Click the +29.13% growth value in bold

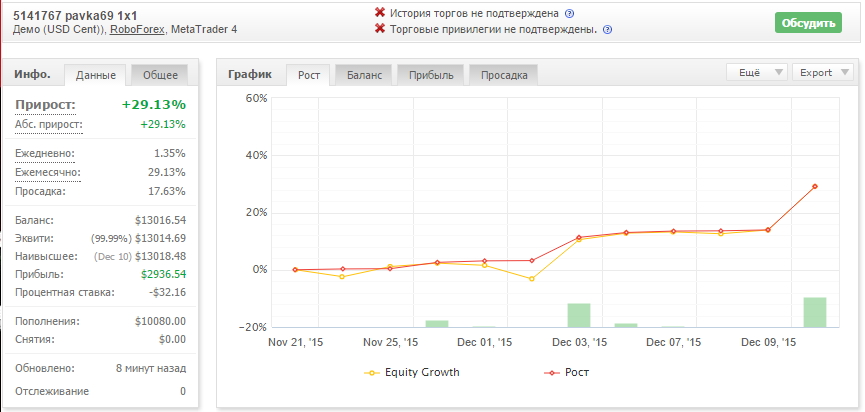[x=154, y=105]
